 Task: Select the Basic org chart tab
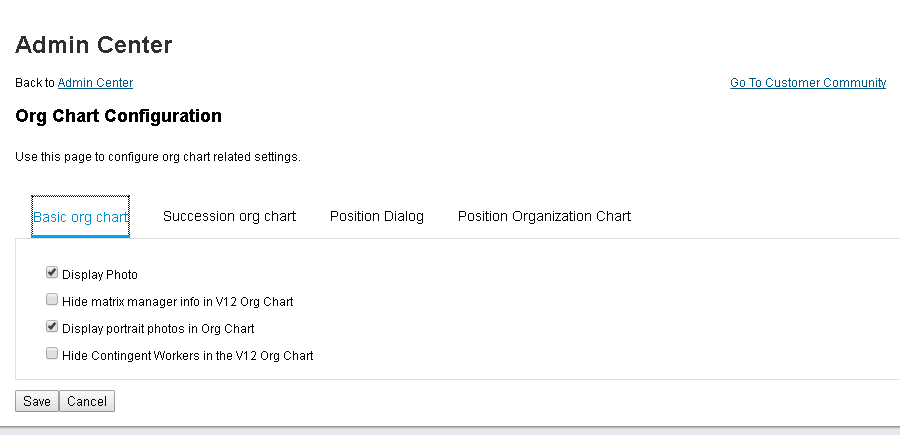coord(80,217)
